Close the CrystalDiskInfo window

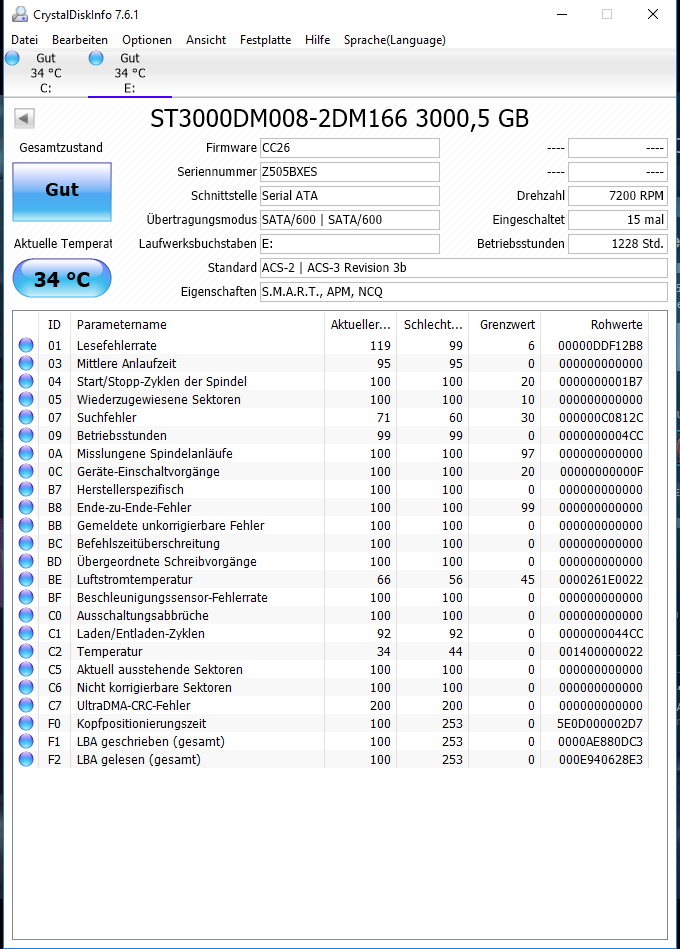[653, 14]
